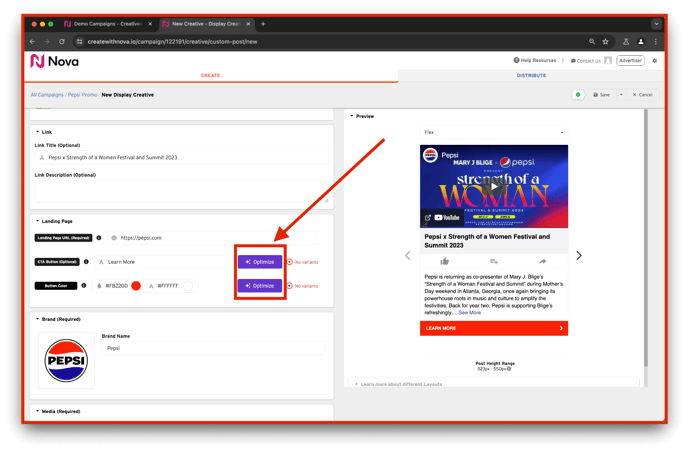The width and height of the screenshot is (688, 452).
Task: Click the like thumbs-up icon in preview
Action: click(445, 261)
